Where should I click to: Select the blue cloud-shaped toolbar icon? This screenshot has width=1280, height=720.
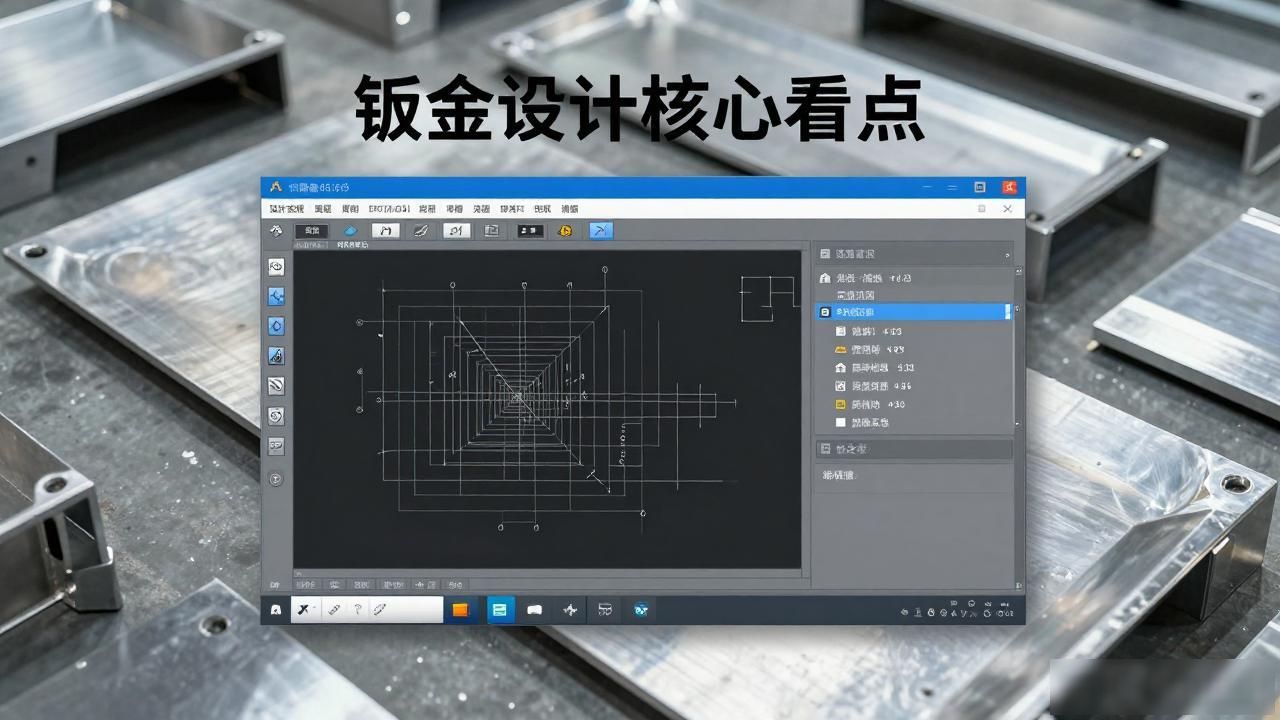[350, 231]
